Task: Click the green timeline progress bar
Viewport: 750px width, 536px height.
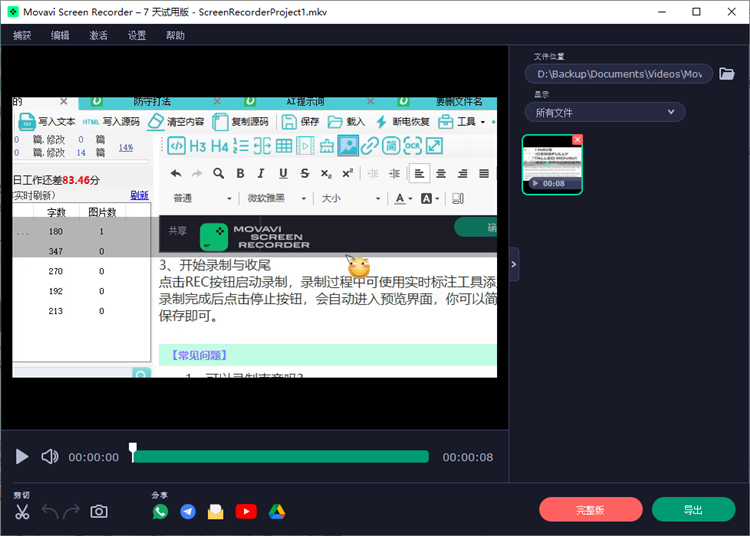Action: click(x=281, y=457)
